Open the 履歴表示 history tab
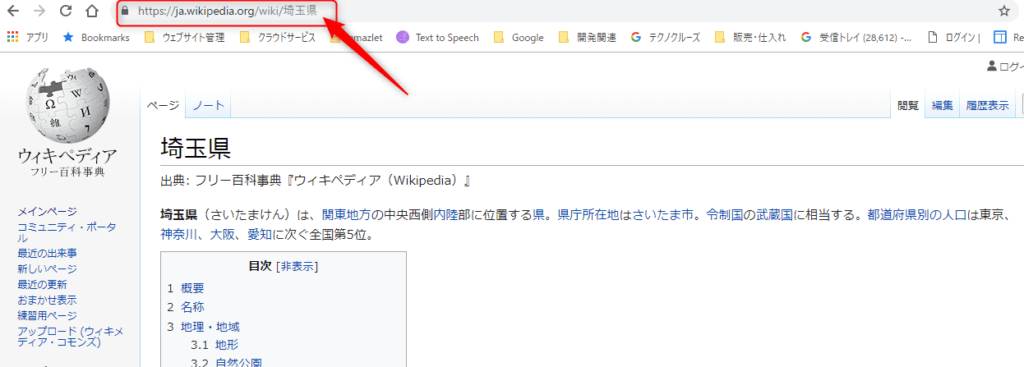The image size is (1024, 367). click(x=987, y=105)
